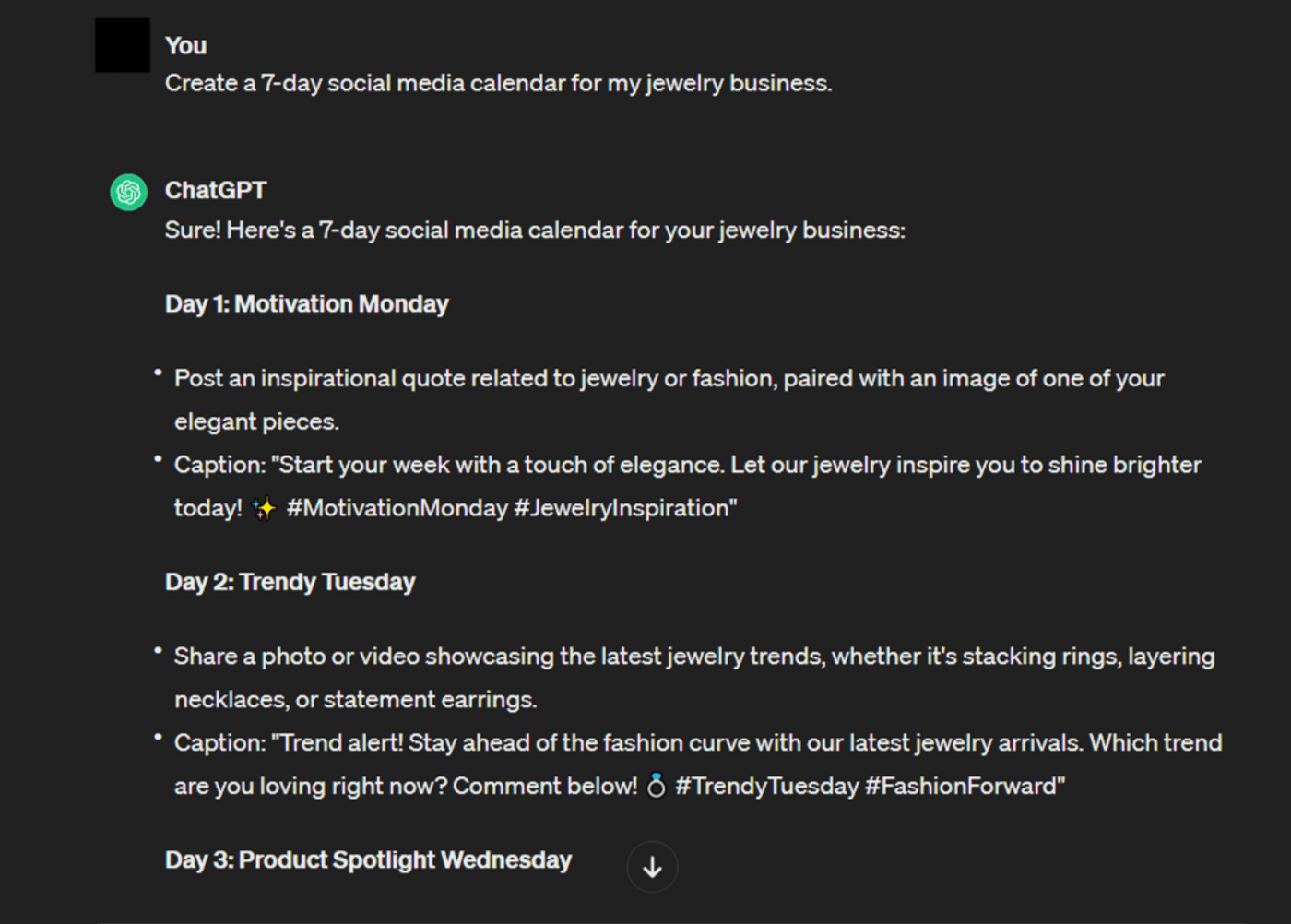Click the user's black profile avatar
Image resolution: width=1291 pixels, height=924 pixels.
pyautogui.click(x=121, y=44)
